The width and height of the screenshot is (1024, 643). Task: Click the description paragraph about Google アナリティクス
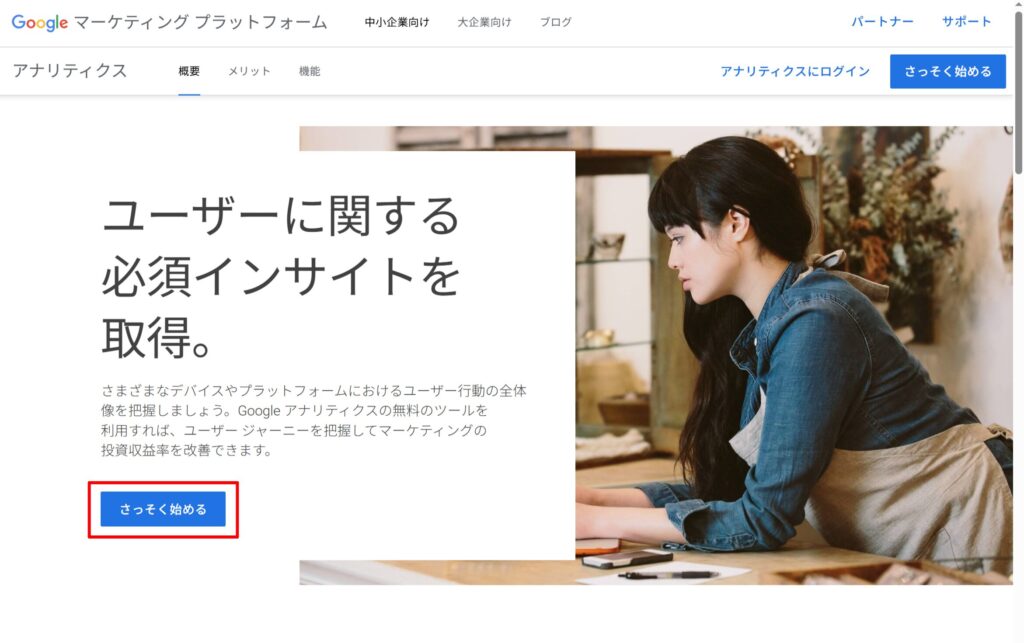click(x=313, y=420)
